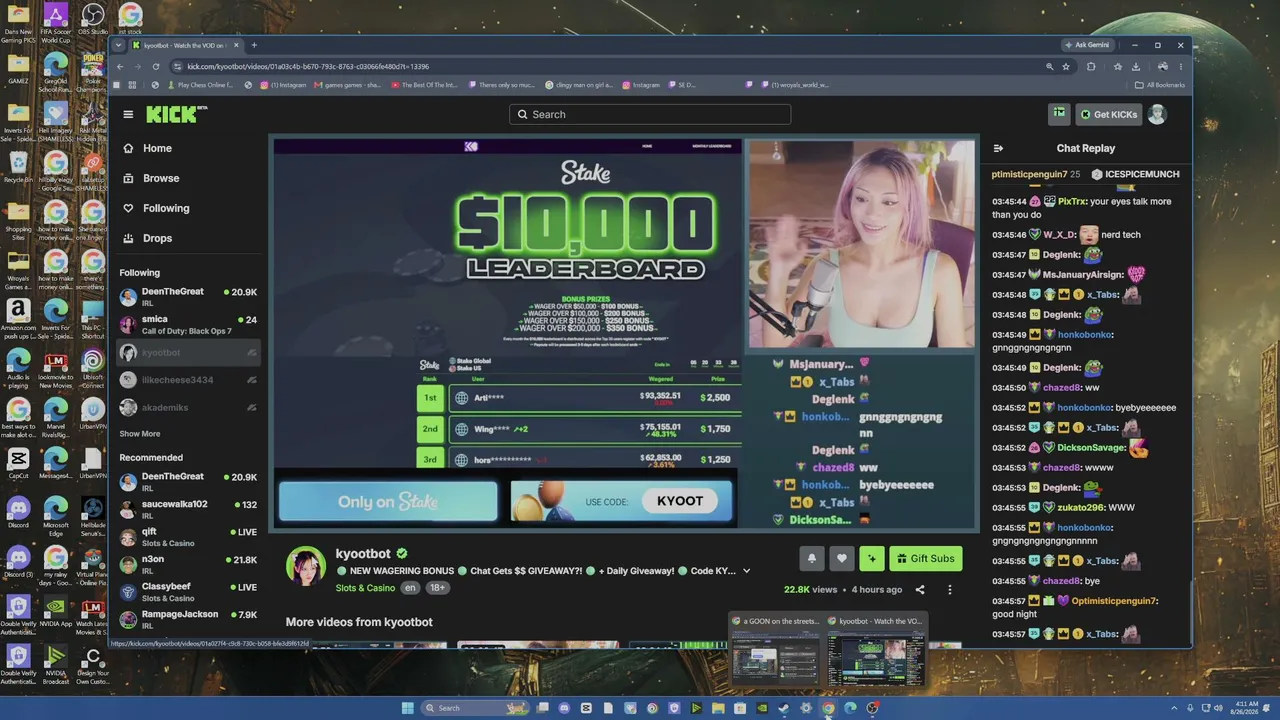Open Browse in the Kick sidebar
This screenshot has width=1280, height=720.
(x=161, y=178)
